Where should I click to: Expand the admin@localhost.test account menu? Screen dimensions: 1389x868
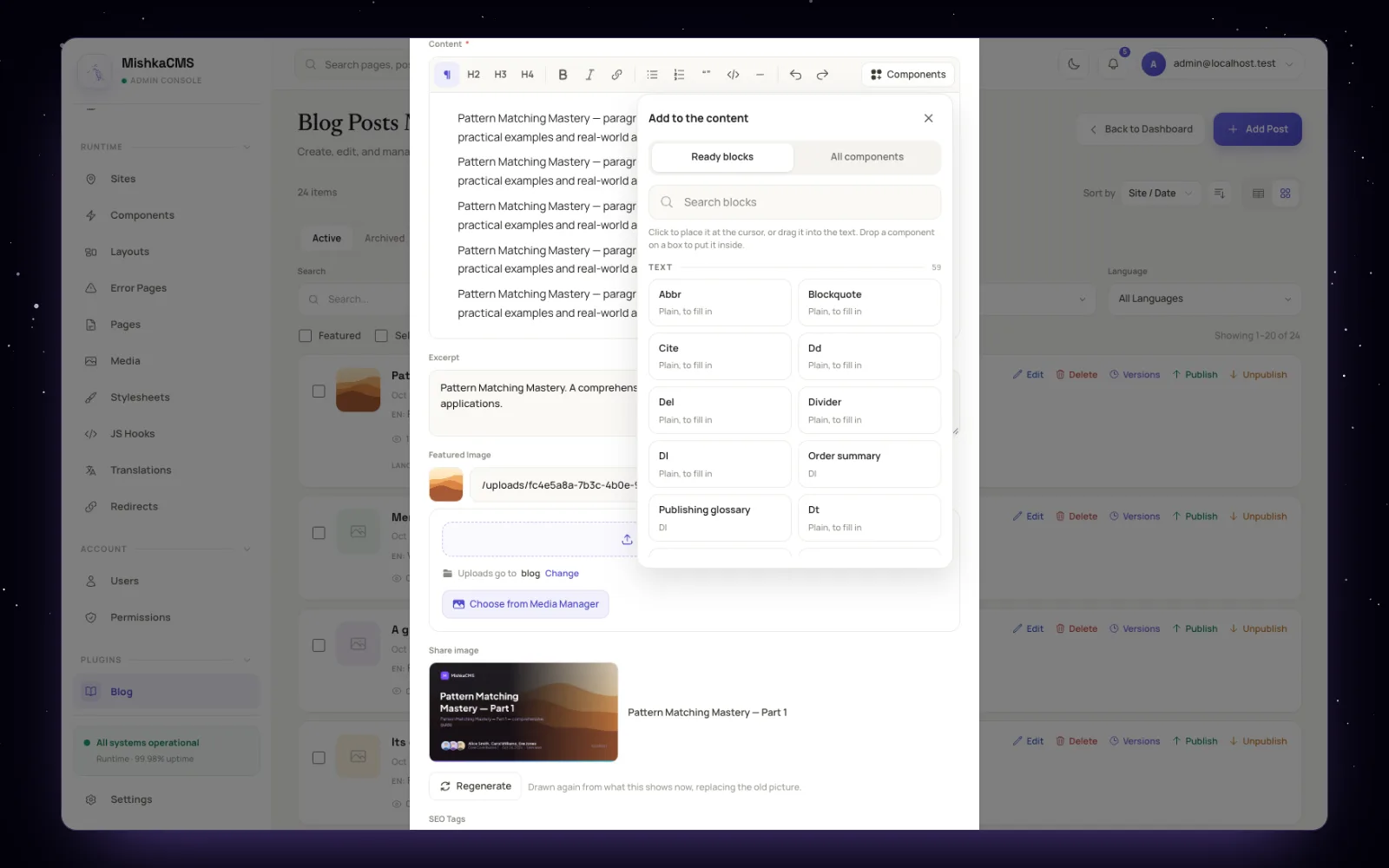[1220, 64]
